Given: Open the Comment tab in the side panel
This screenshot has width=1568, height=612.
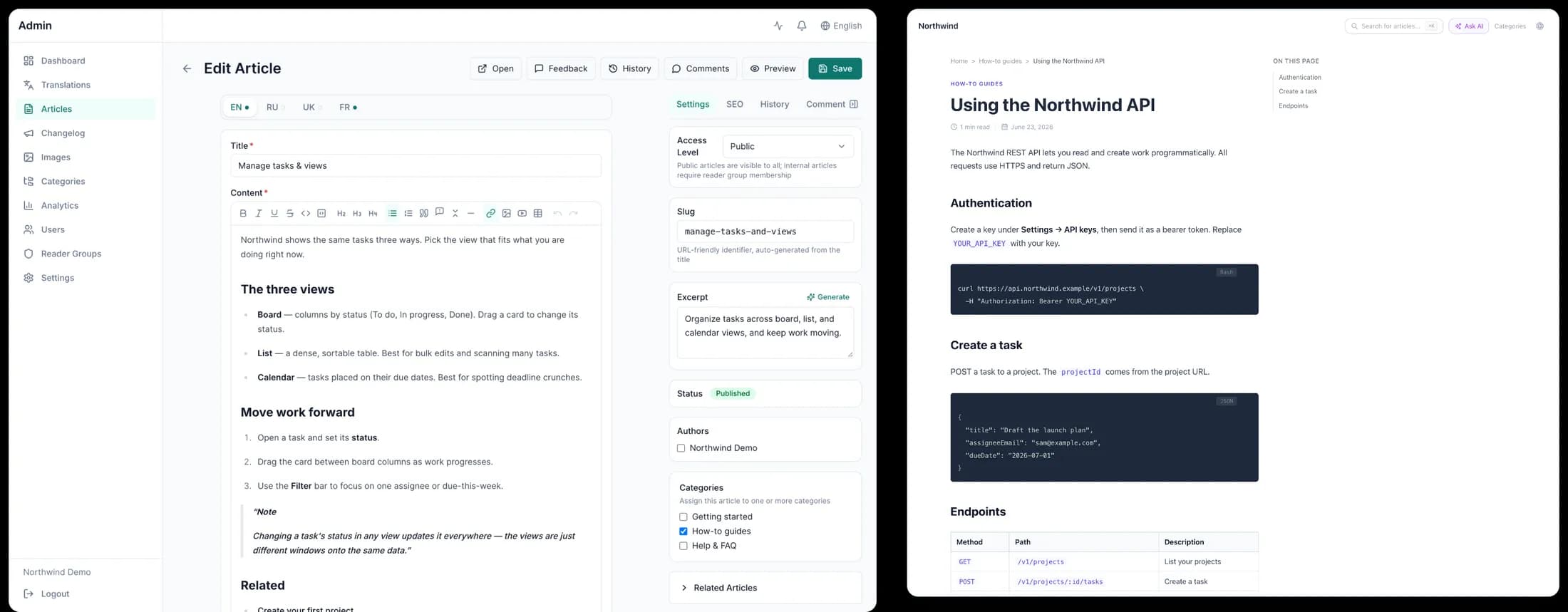Looking at the screenshot, I should coord(825,104).
